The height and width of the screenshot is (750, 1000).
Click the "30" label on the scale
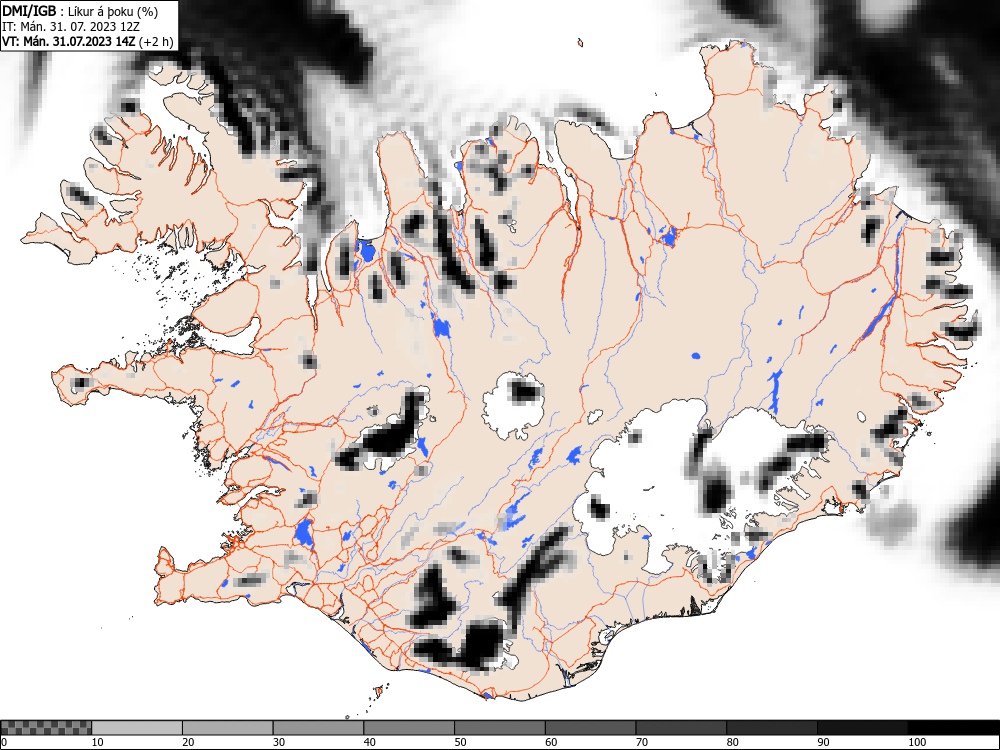(x=279, y=742)
